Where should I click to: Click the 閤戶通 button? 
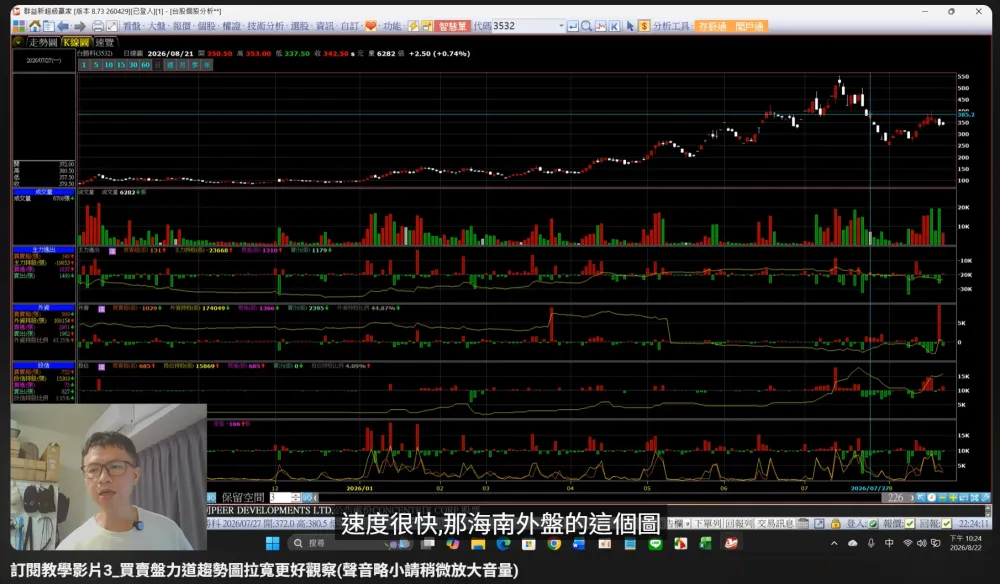(x=749, y=26)
